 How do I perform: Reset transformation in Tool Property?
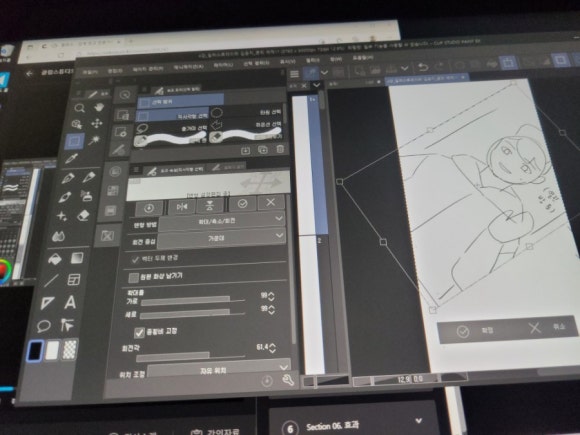pos(149,208)
